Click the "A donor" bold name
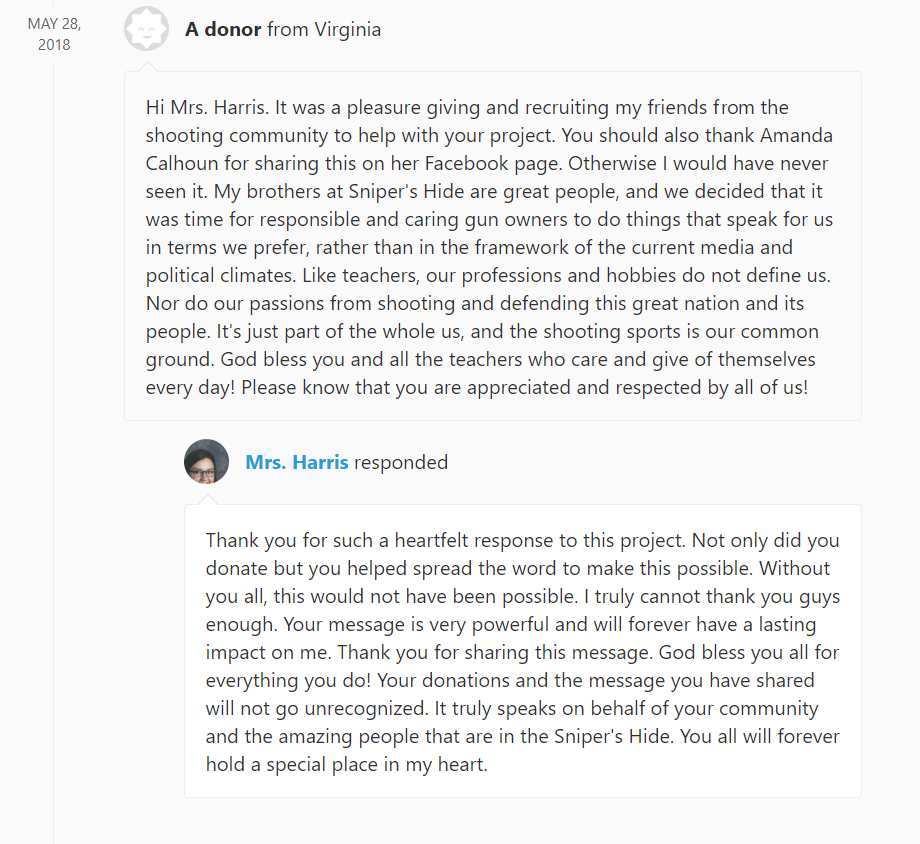This screenshot has width=920, height=844. (x=223, y=29)
